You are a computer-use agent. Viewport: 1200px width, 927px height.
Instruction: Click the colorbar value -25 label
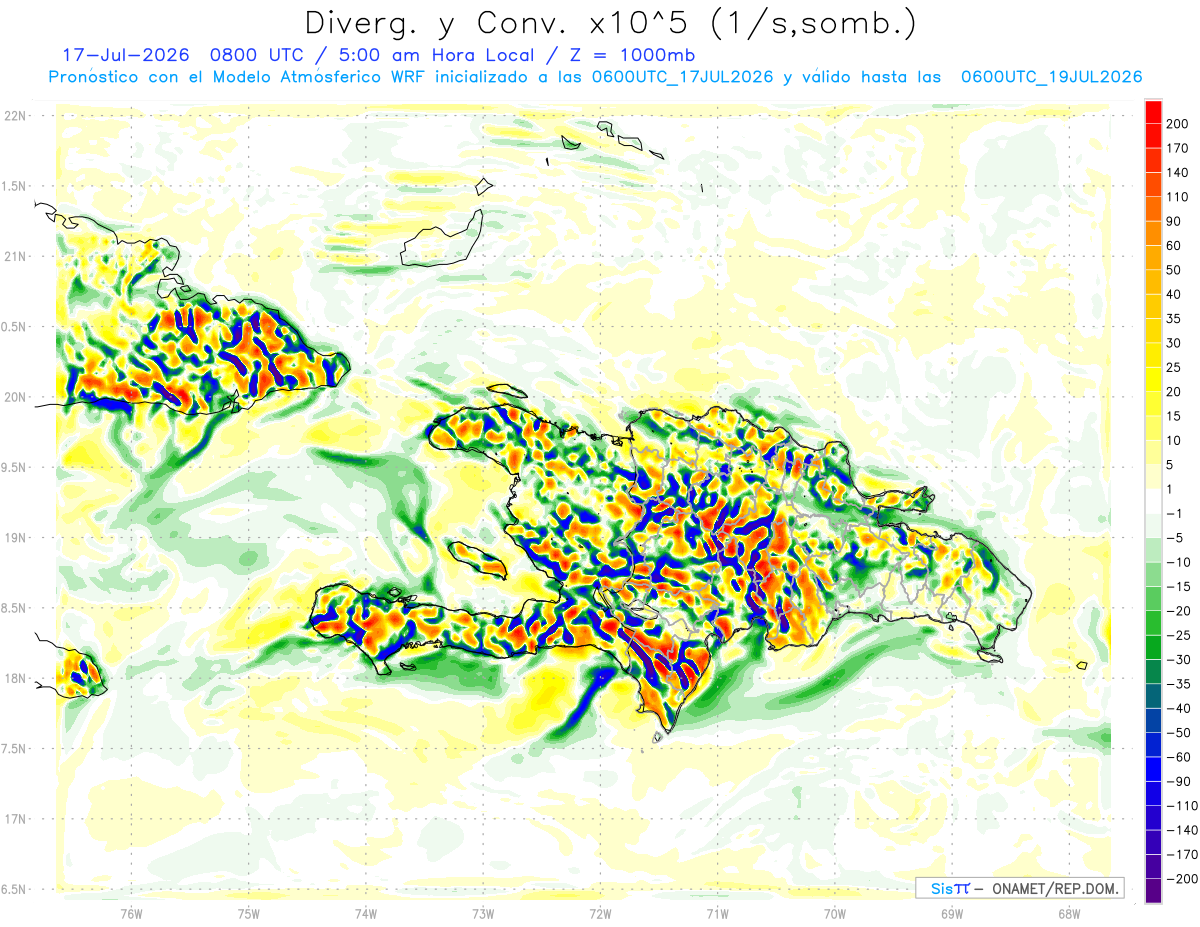(1180, 635)
